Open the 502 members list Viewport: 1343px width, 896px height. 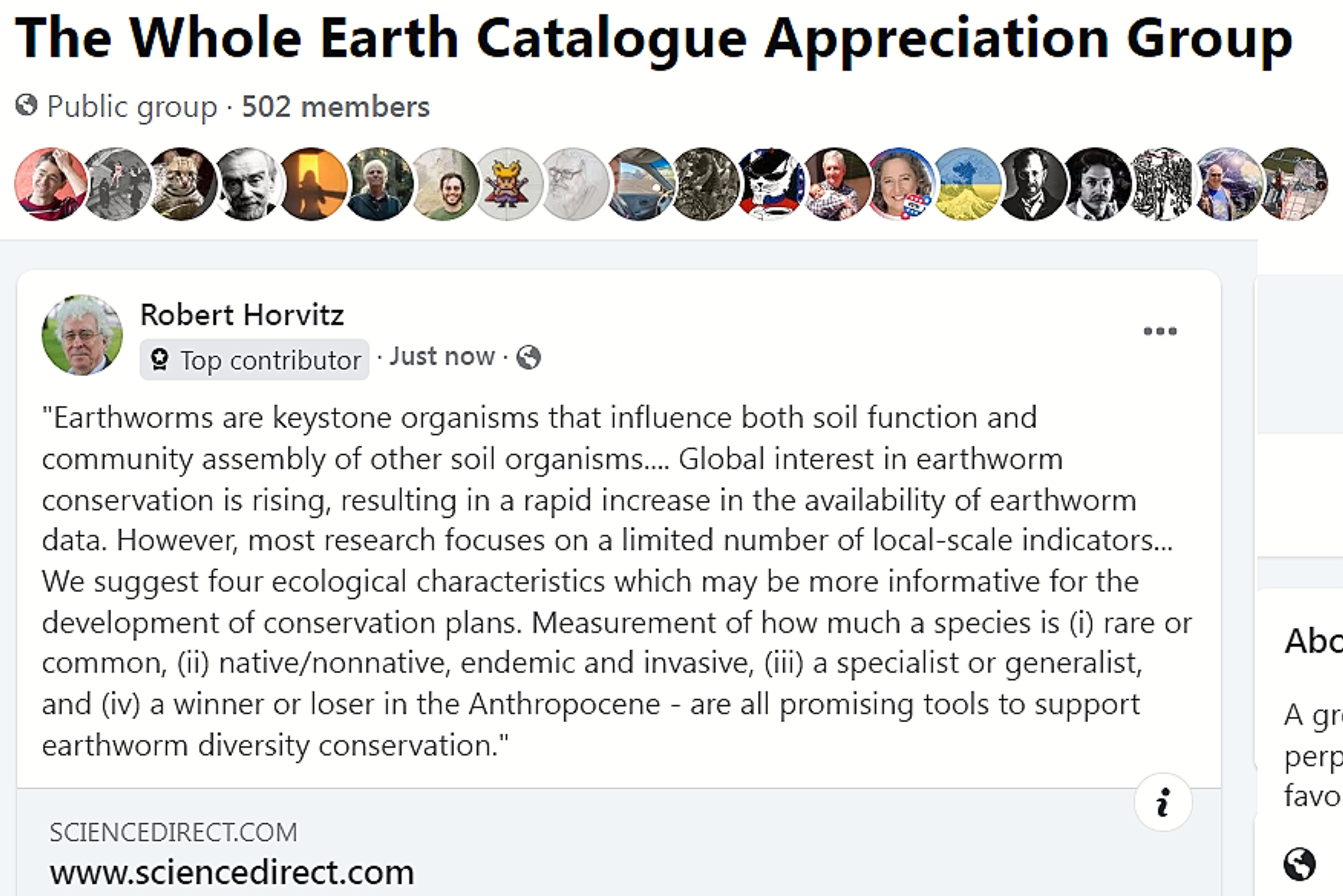click(x=335, y=106)
